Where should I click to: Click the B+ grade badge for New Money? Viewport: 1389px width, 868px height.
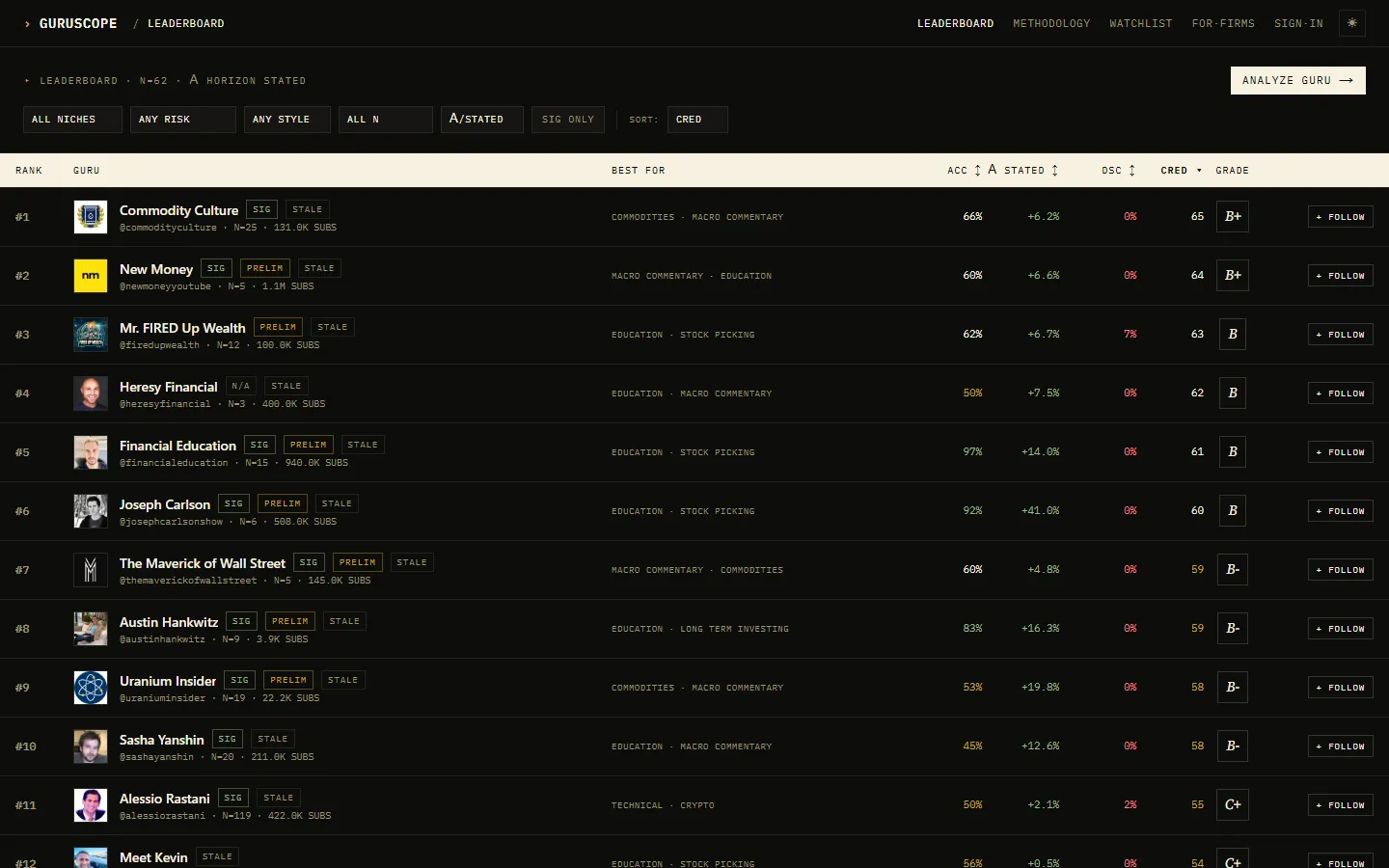[x=1233, y=276]
